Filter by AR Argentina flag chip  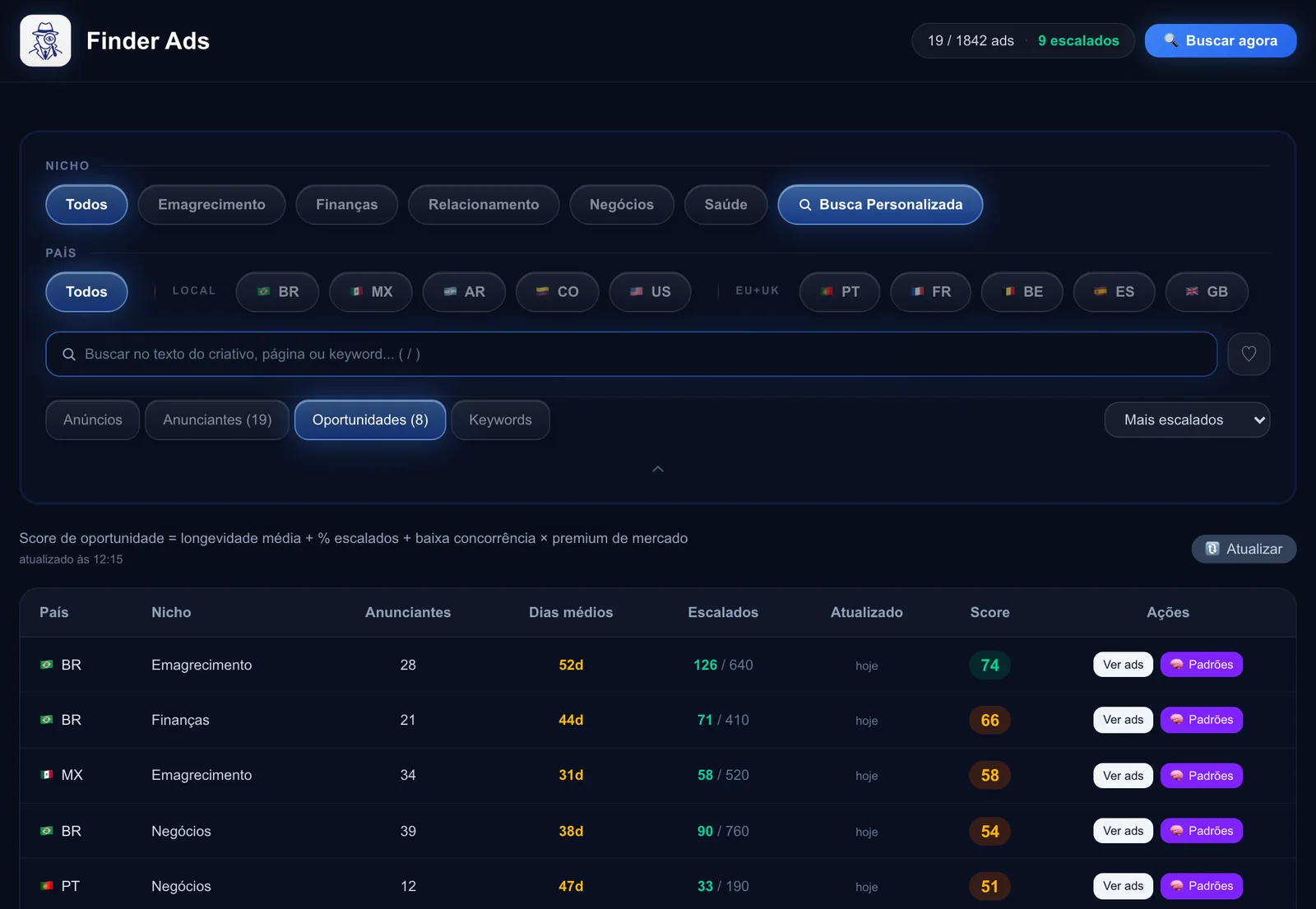tap(464, 291)
